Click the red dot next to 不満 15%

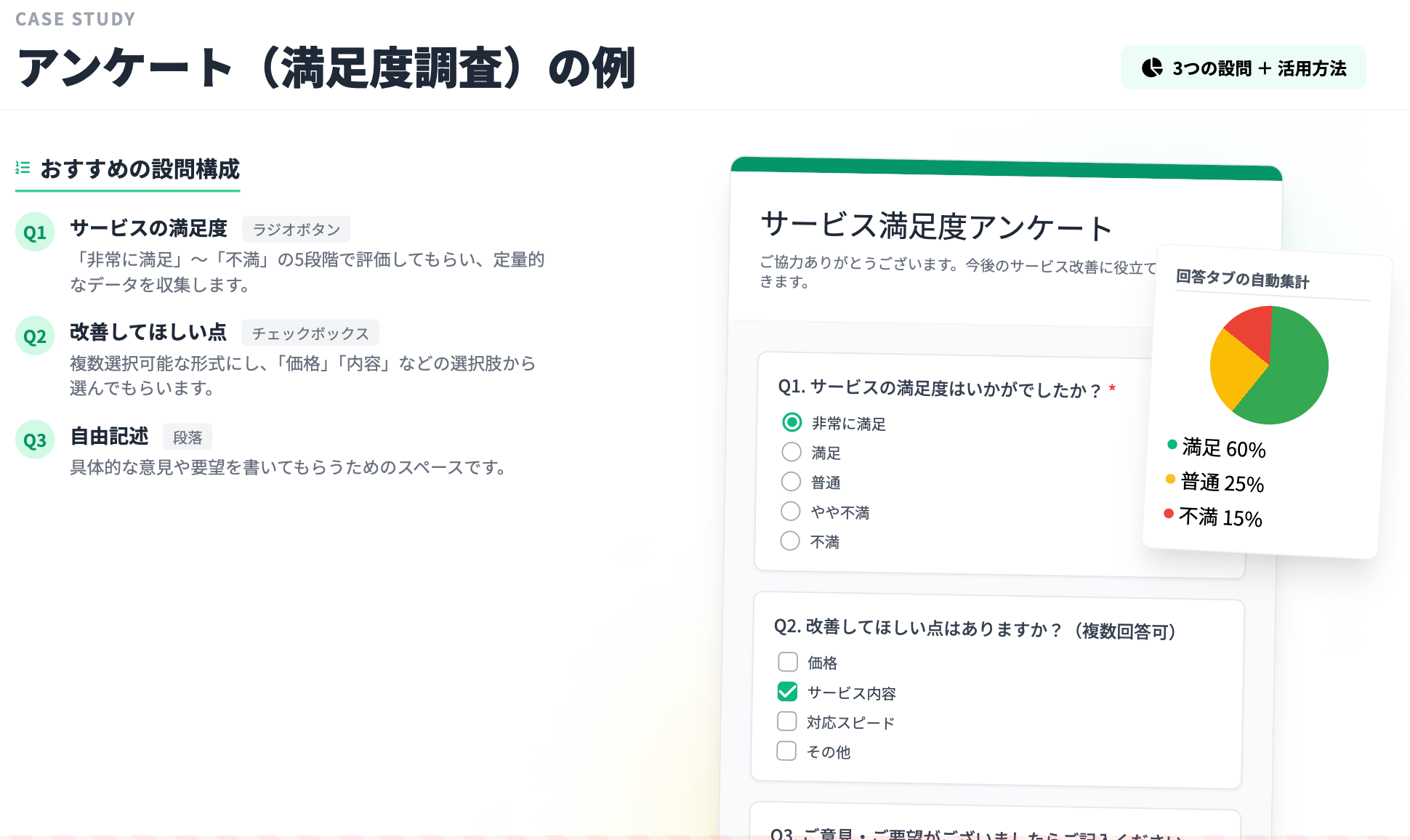pyautogui.click(x=1168, y=514)
